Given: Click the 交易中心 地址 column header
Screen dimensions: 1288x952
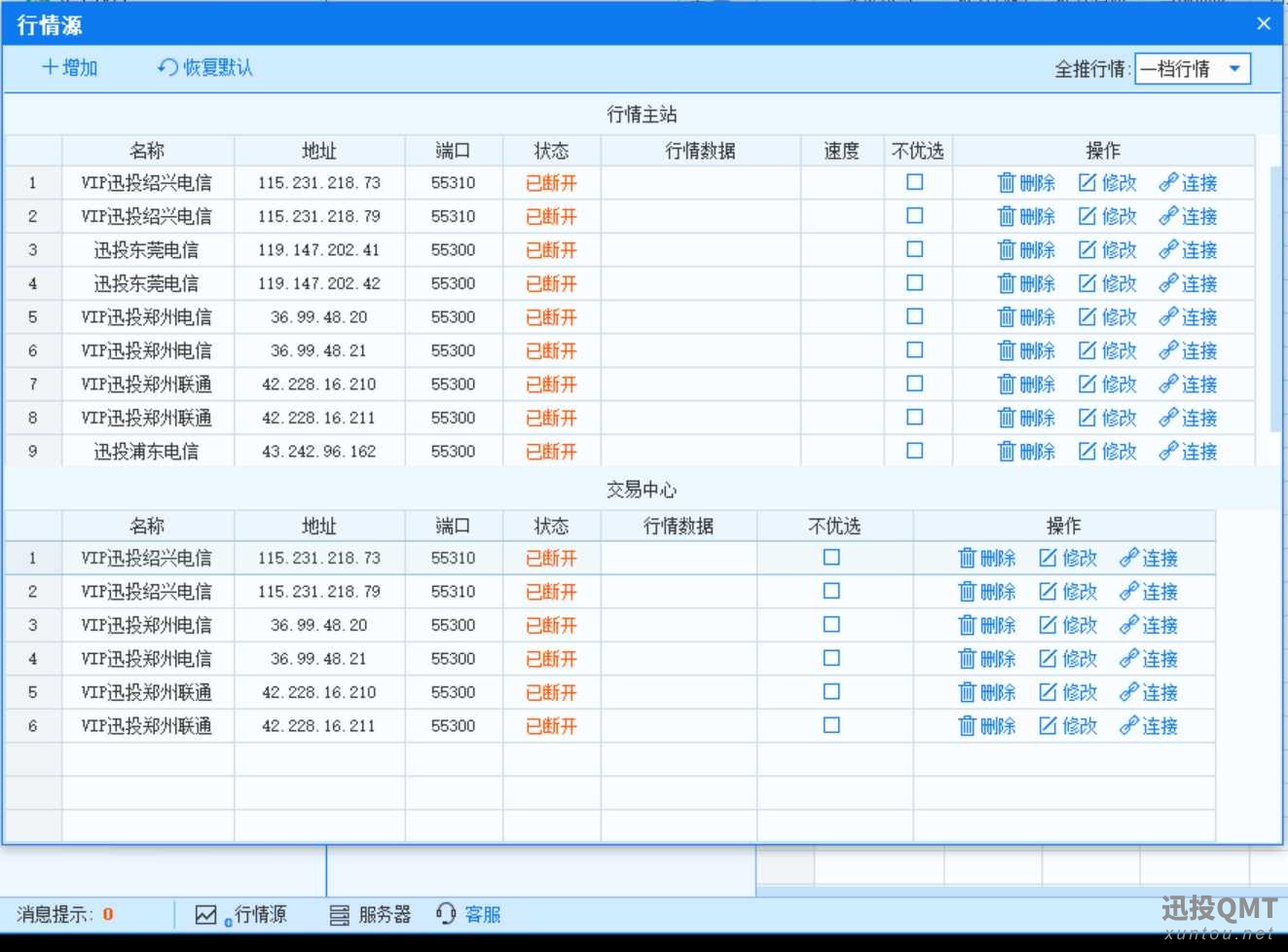Looking at the screenshot, I should point(319,526).
